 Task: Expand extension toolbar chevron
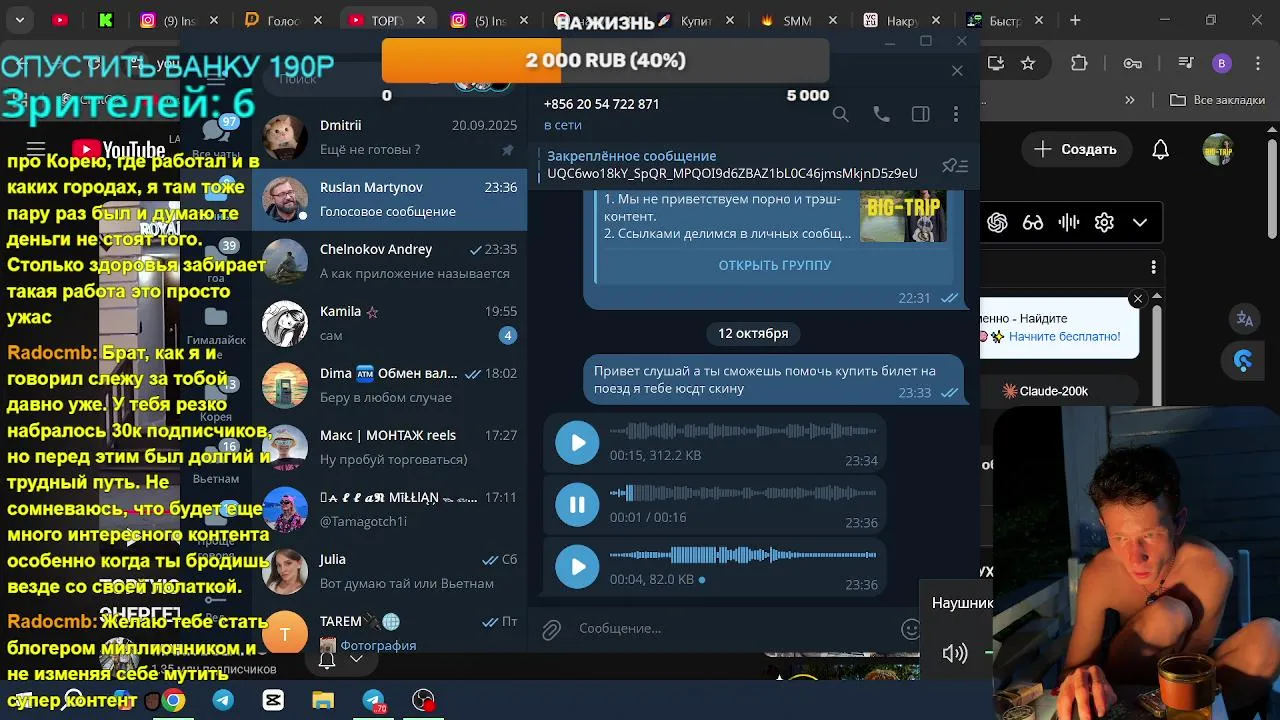click(x=1140, y=223)
